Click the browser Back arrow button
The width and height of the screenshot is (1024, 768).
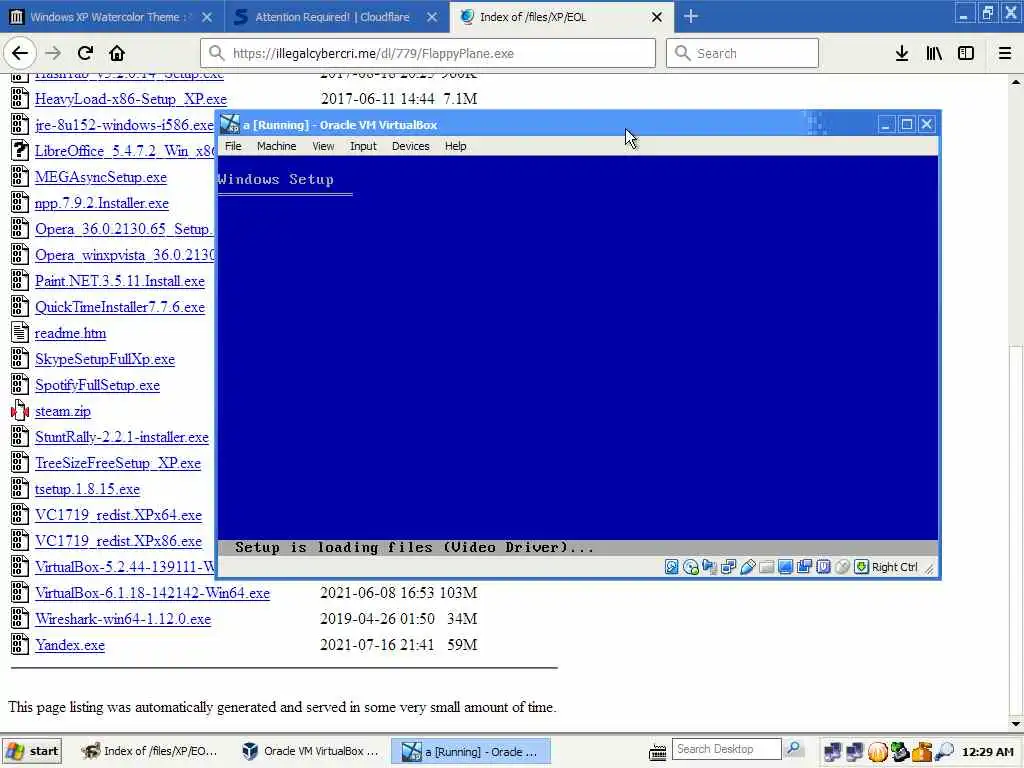pos(20,53)
